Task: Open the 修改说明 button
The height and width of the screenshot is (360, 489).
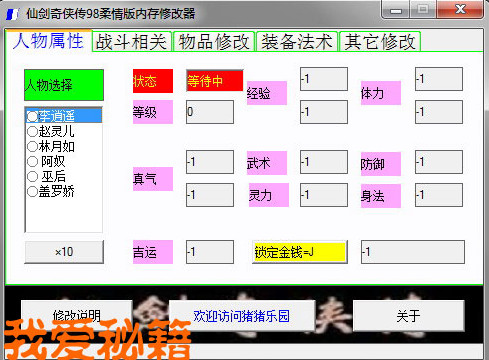Action: pyautogui.click(x=76, y=315)
